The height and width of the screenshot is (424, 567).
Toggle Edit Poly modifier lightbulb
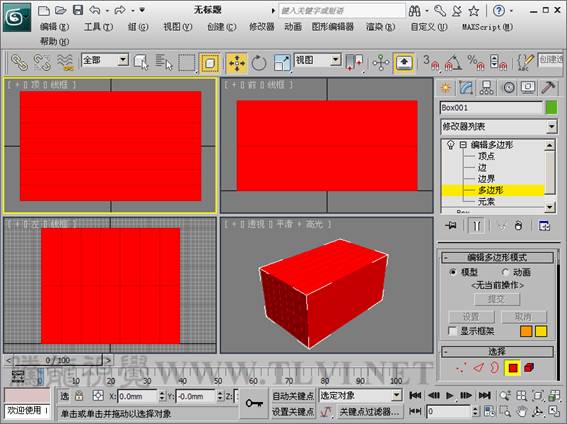coord(451,145)
